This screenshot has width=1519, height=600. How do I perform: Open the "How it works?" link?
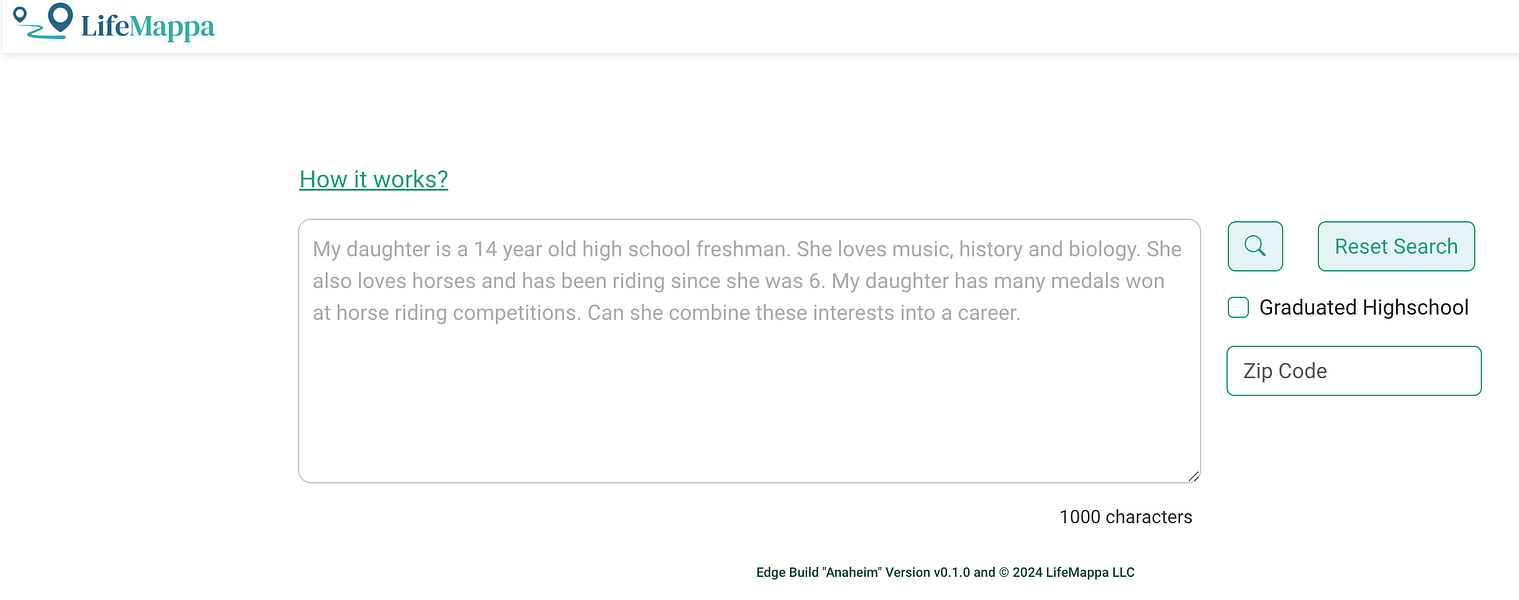(x=373, y=179)
